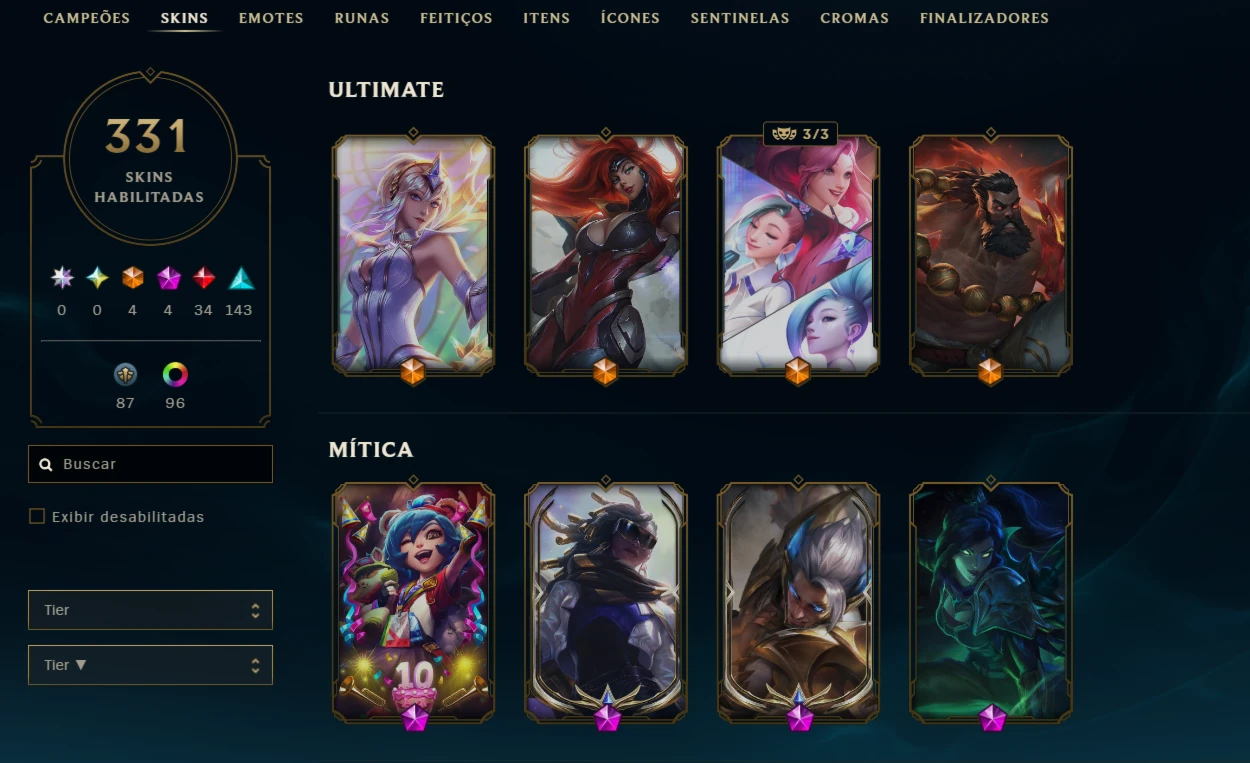
Task: Click the legacy skins badge showing 87
Action: (125, 375)
